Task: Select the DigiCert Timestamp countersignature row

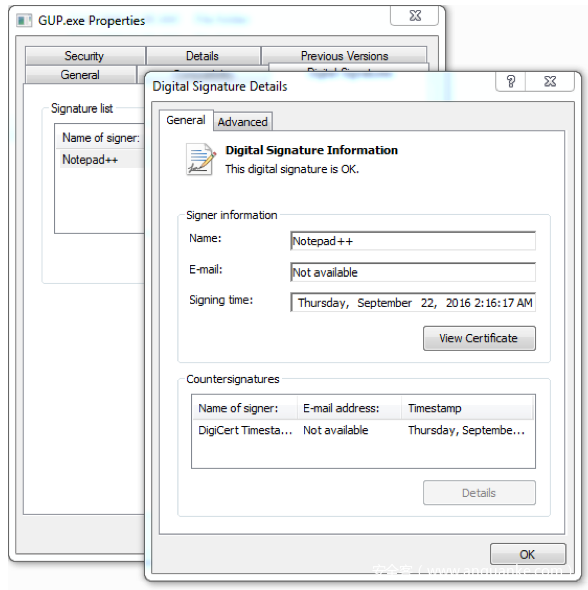Action: [x=363, y=430]
